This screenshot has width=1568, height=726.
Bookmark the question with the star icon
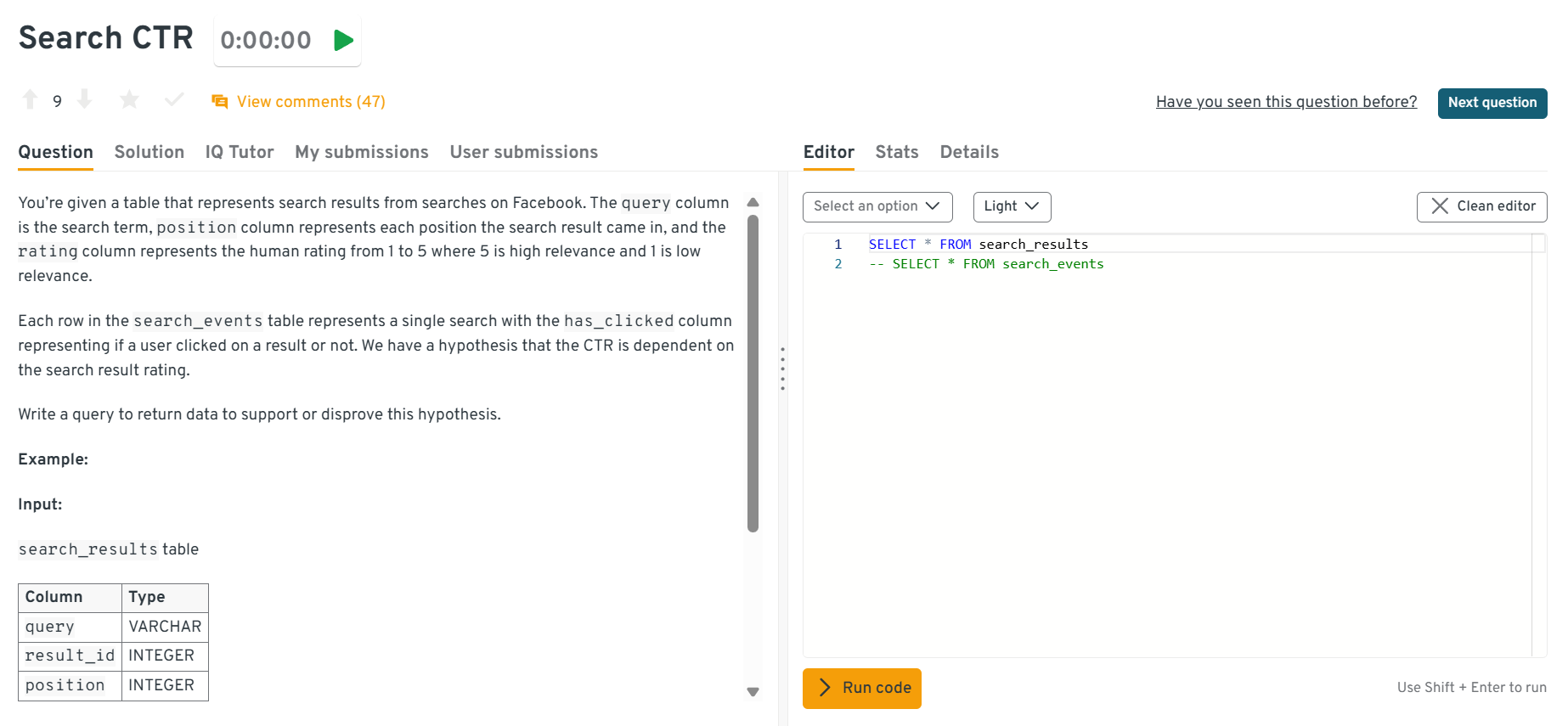coord(129,100)
